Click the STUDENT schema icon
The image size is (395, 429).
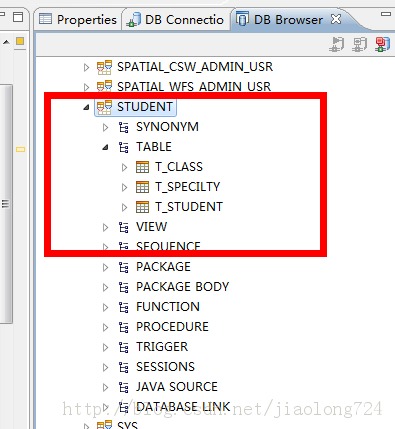(x=104, y=107)
